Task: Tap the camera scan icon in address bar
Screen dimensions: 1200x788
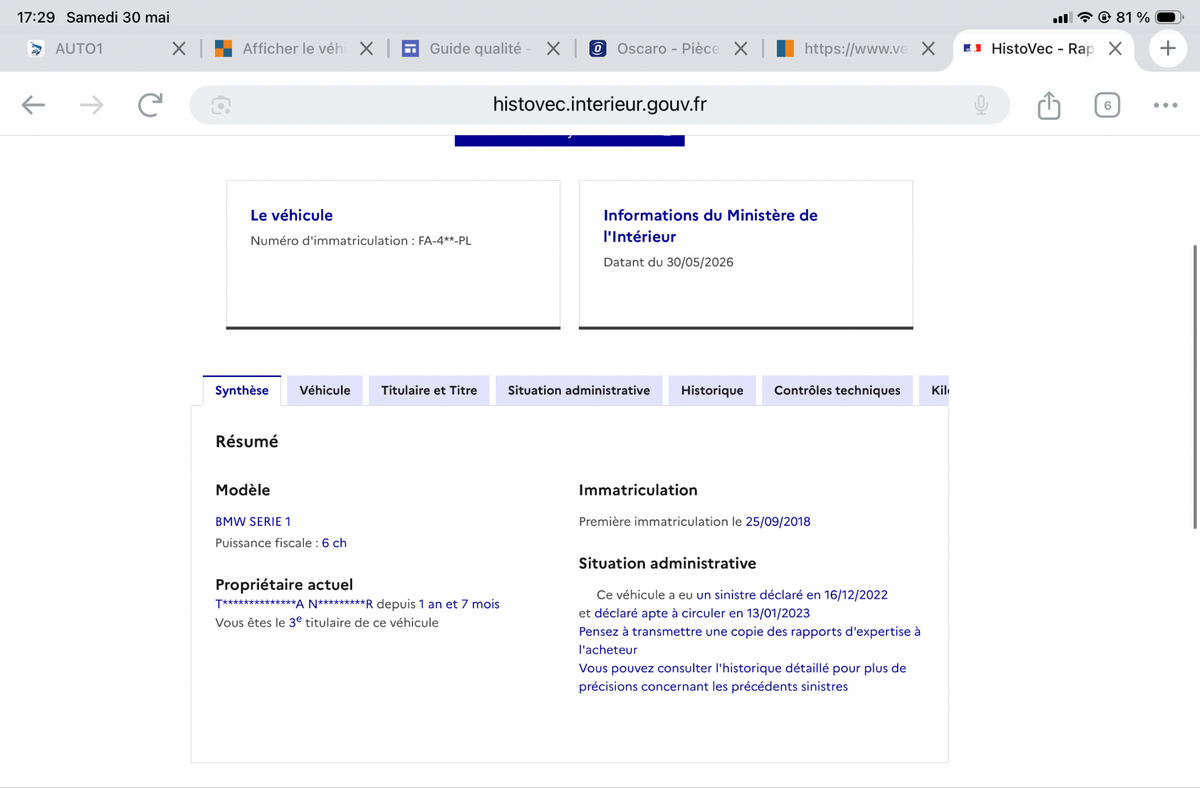Action: [221, 105]
